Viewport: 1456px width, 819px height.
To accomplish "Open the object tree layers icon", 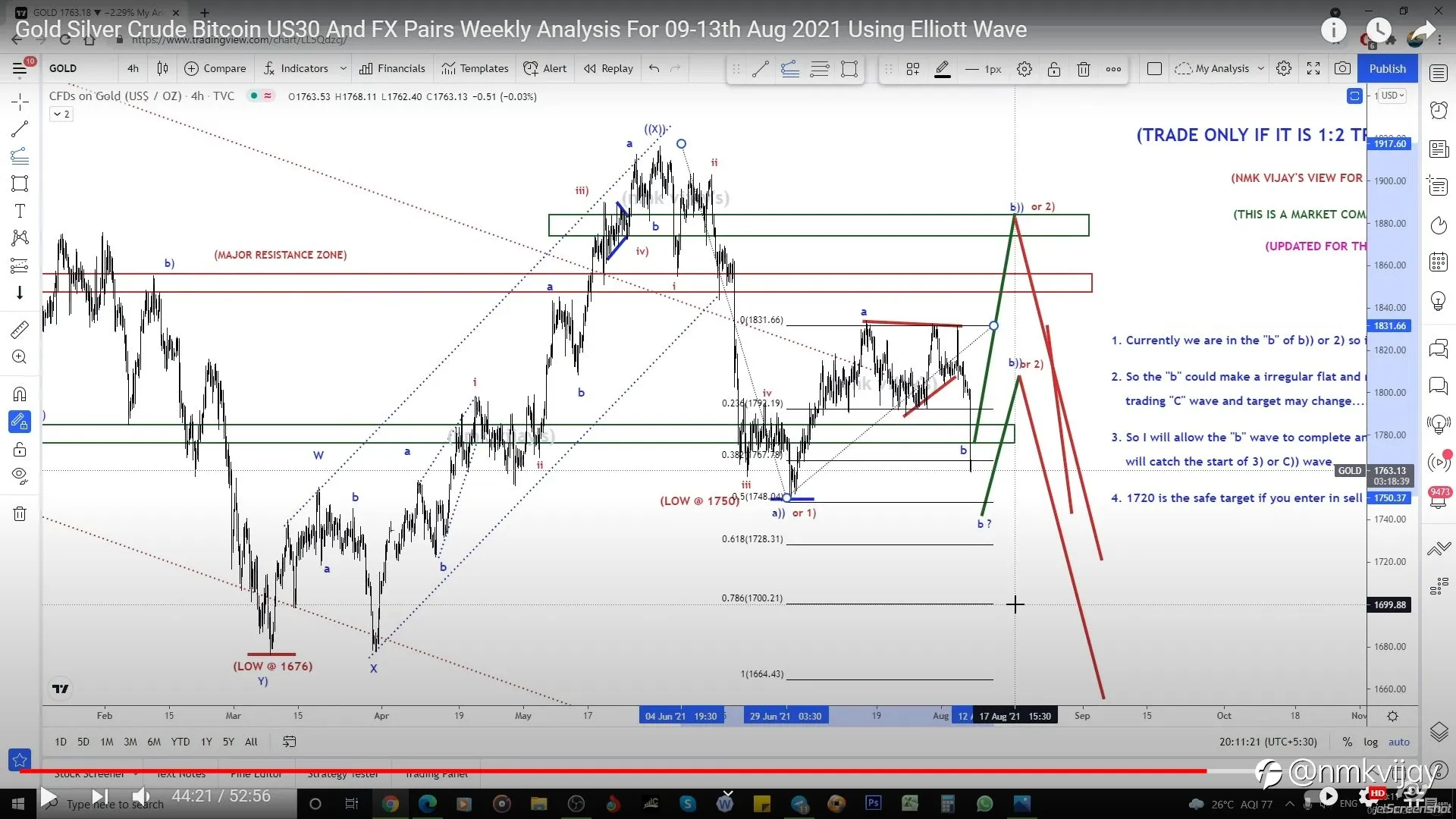I will tap(1439, 732).
